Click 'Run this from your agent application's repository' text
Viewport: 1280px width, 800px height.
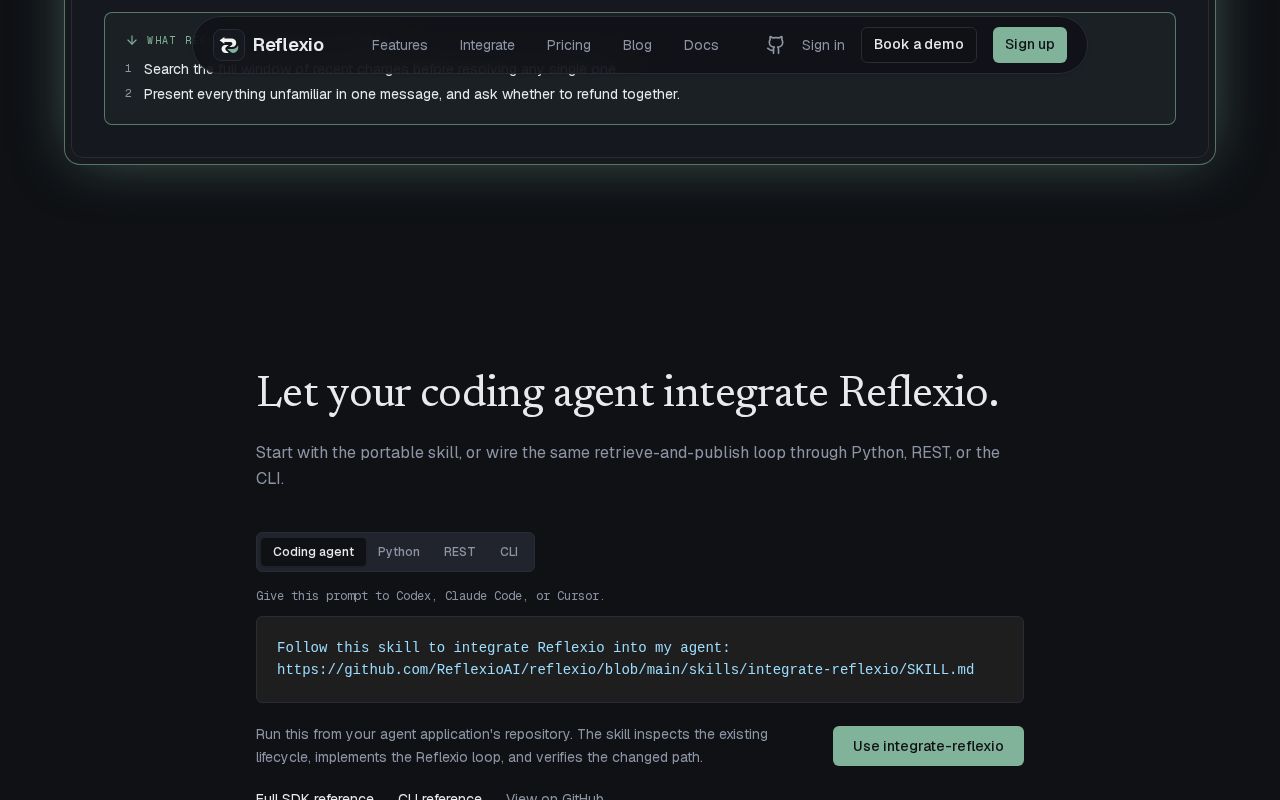512,746
